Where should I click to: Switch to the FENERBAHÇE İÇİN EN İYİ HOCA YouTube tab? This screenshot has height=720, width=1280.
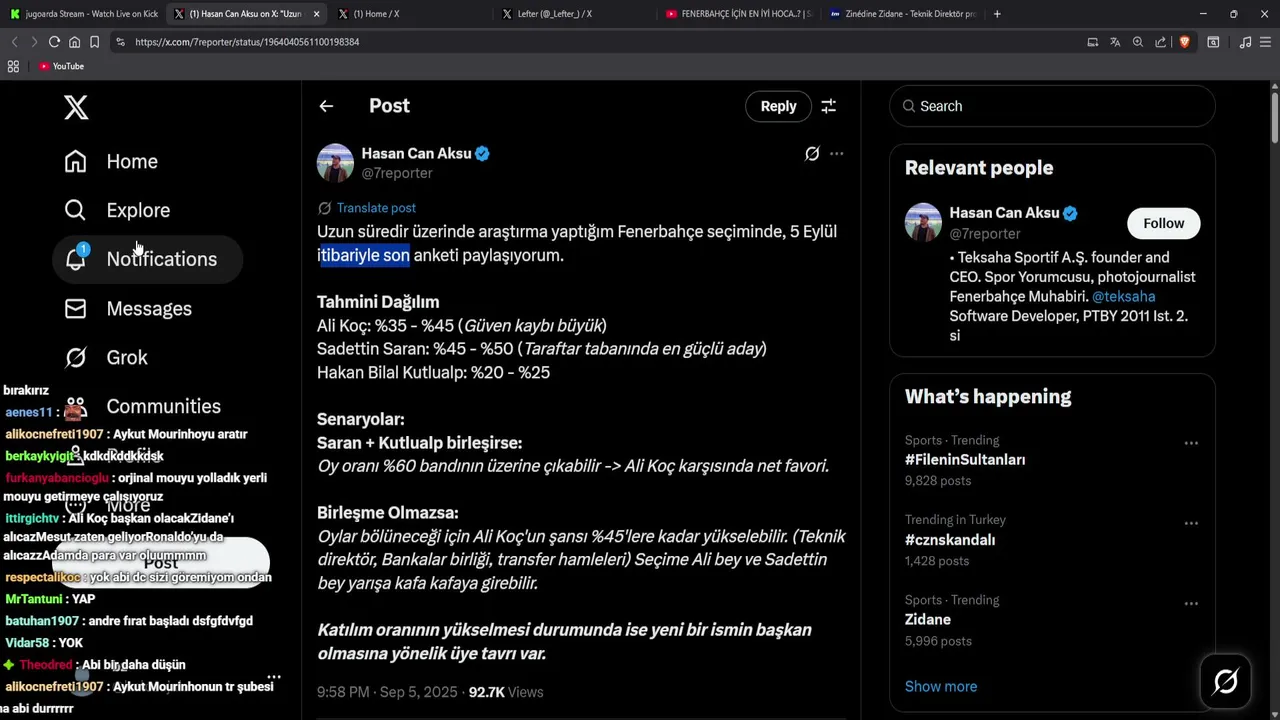tap(738, 14)
